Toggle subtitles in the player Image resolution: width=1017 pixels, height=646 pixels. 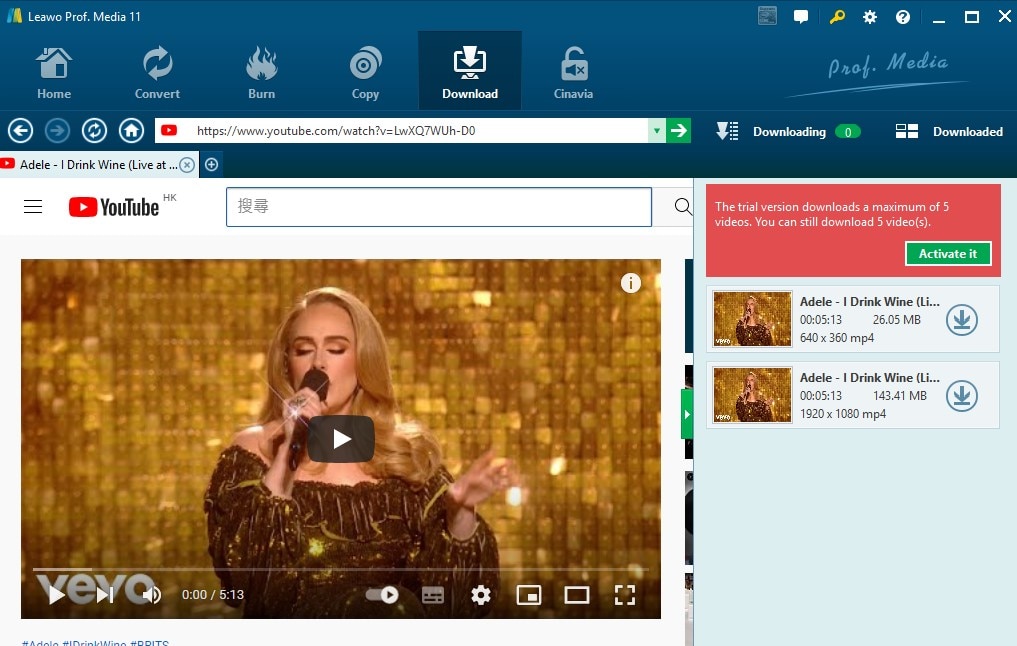[433, 595]
